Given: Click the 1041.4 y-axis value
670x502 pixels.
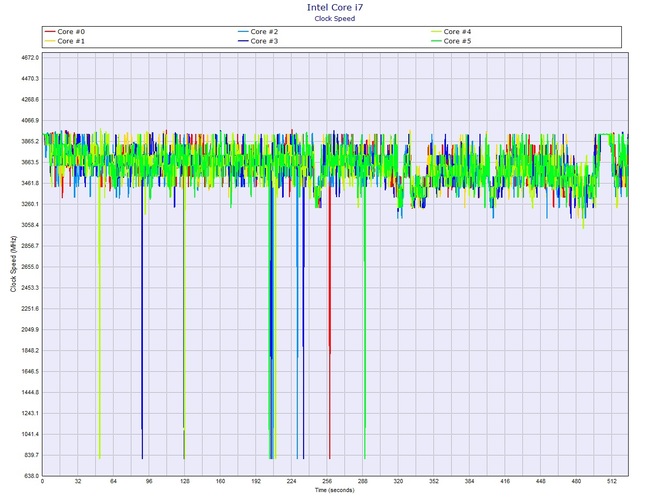Looking at the screenshot, I should pyautogui.click(x=30, y=434).
